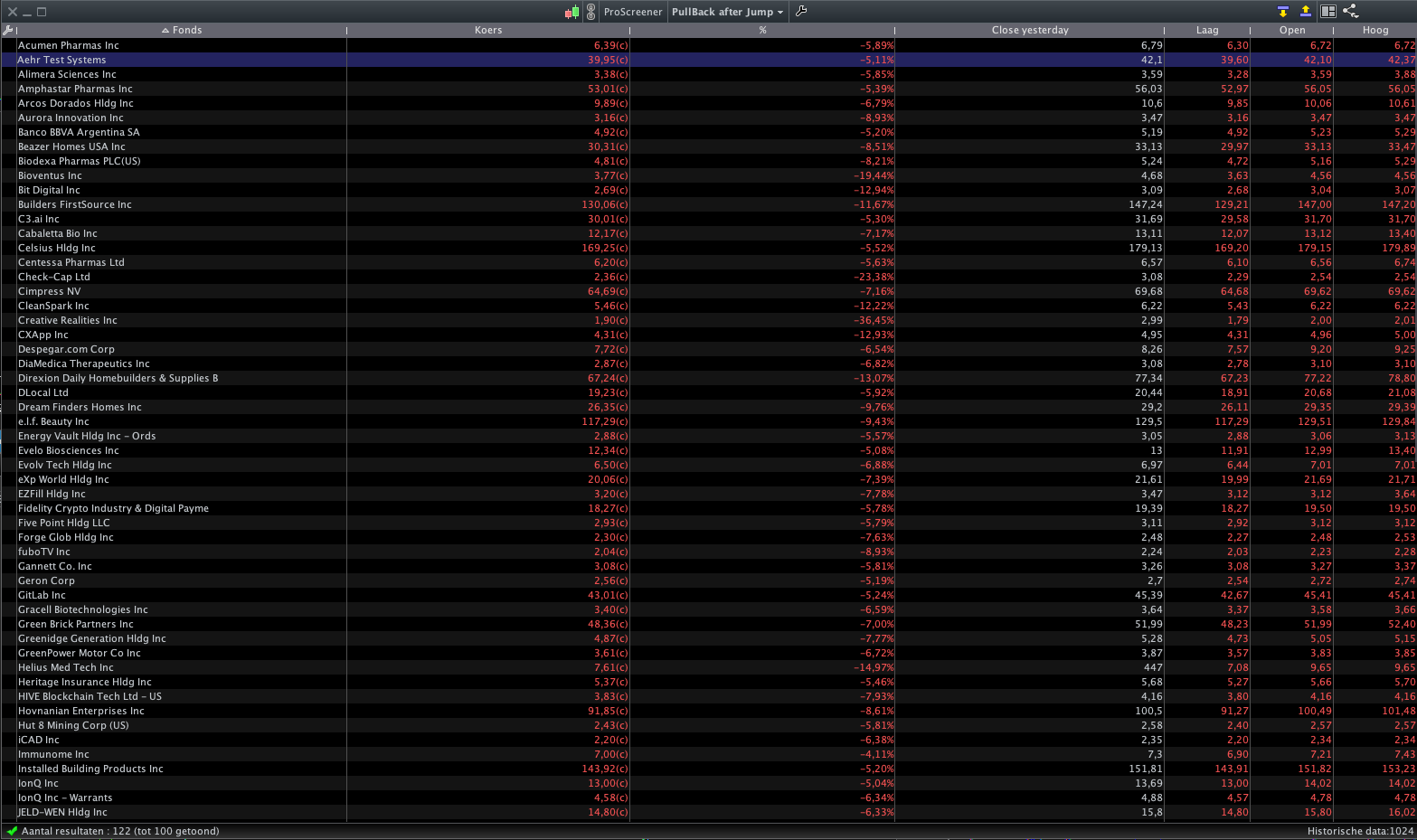Toggle the chain link icon
This screenshot has height=840, width=1417.
[x=590, y=12]
